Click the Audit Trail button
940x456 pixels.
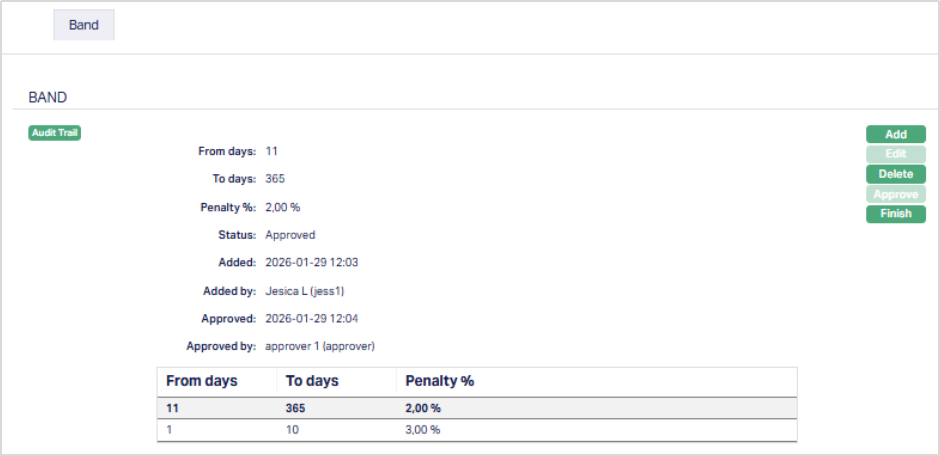[55, 132]
